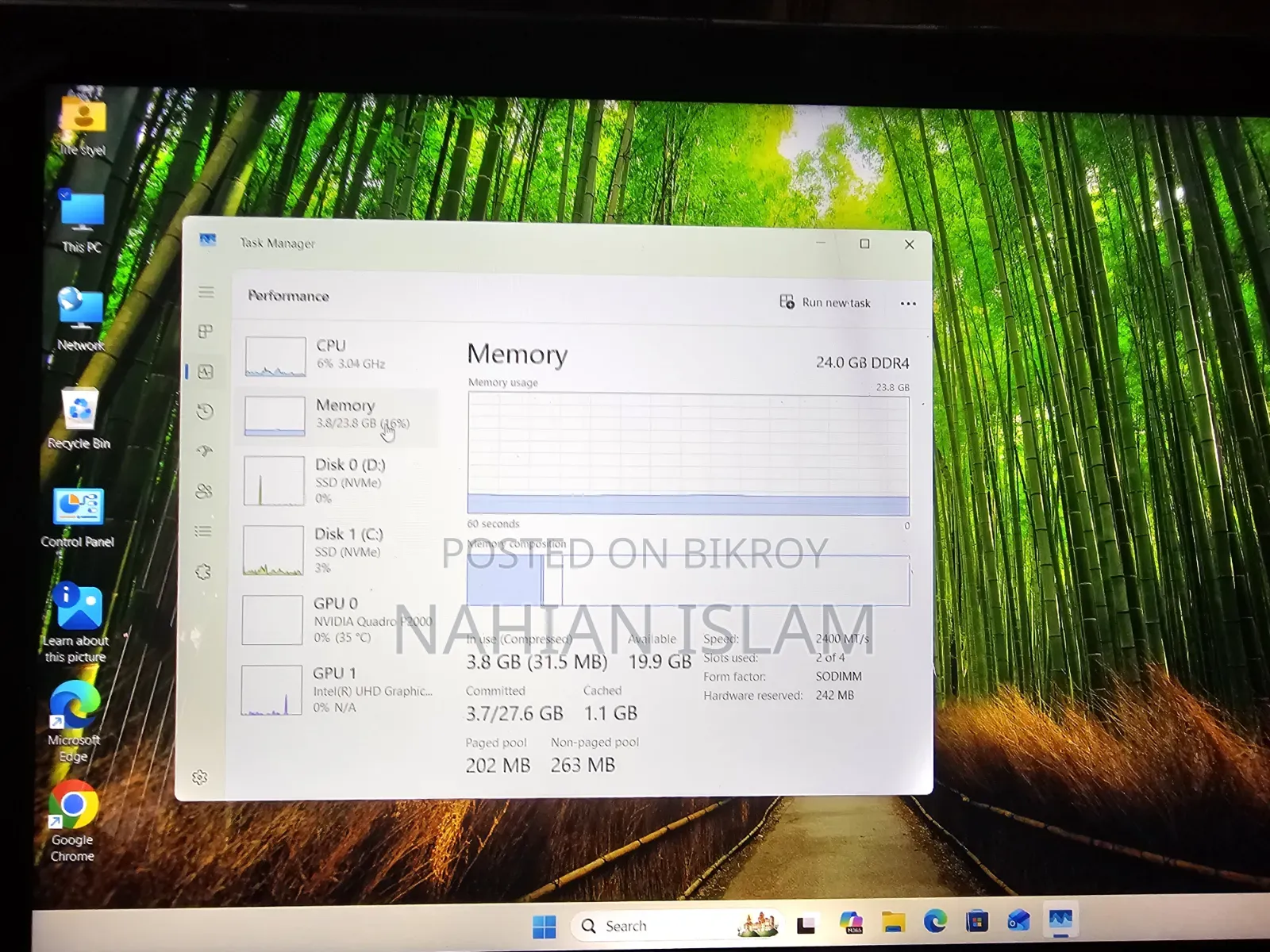1270x952 pixels.
Task: Select Disk 0 (D:) performance item
Action: click(337, 480)
